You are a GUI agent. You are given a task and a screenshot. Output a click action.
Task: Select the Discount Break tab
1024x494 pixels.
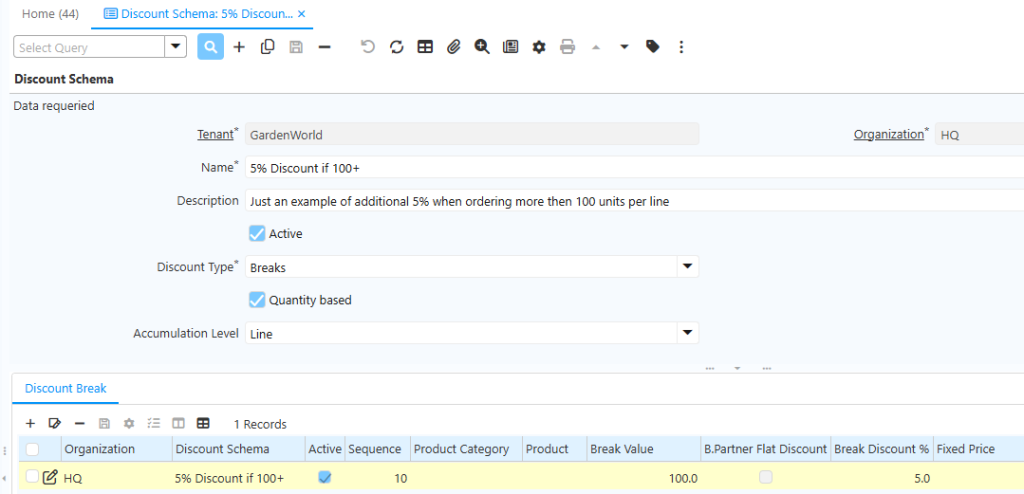click(x=65, y=388)
